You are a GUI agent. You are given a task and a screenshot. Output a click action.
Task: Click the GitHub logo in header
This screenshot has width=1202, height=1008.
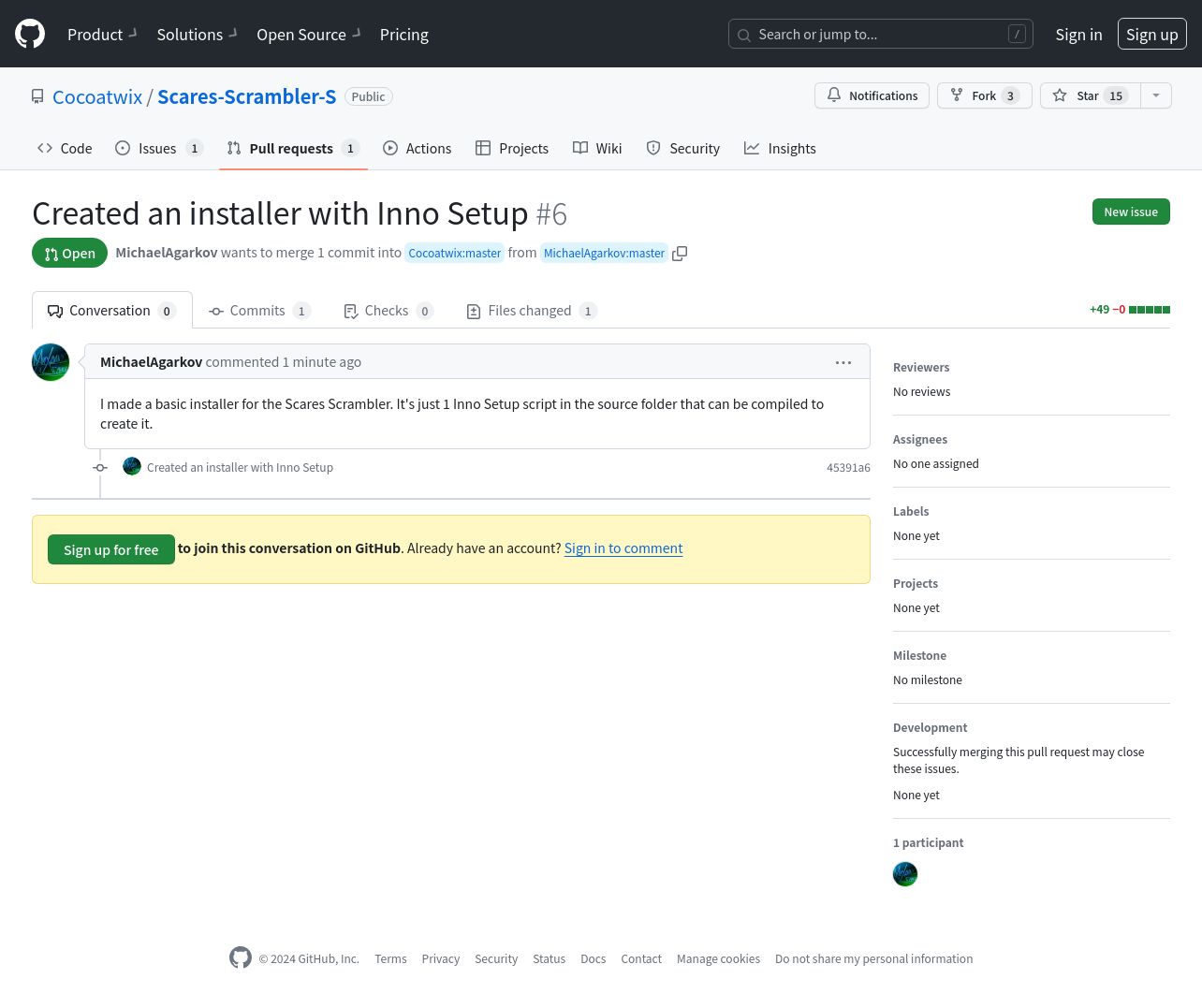tap(30, 34)
